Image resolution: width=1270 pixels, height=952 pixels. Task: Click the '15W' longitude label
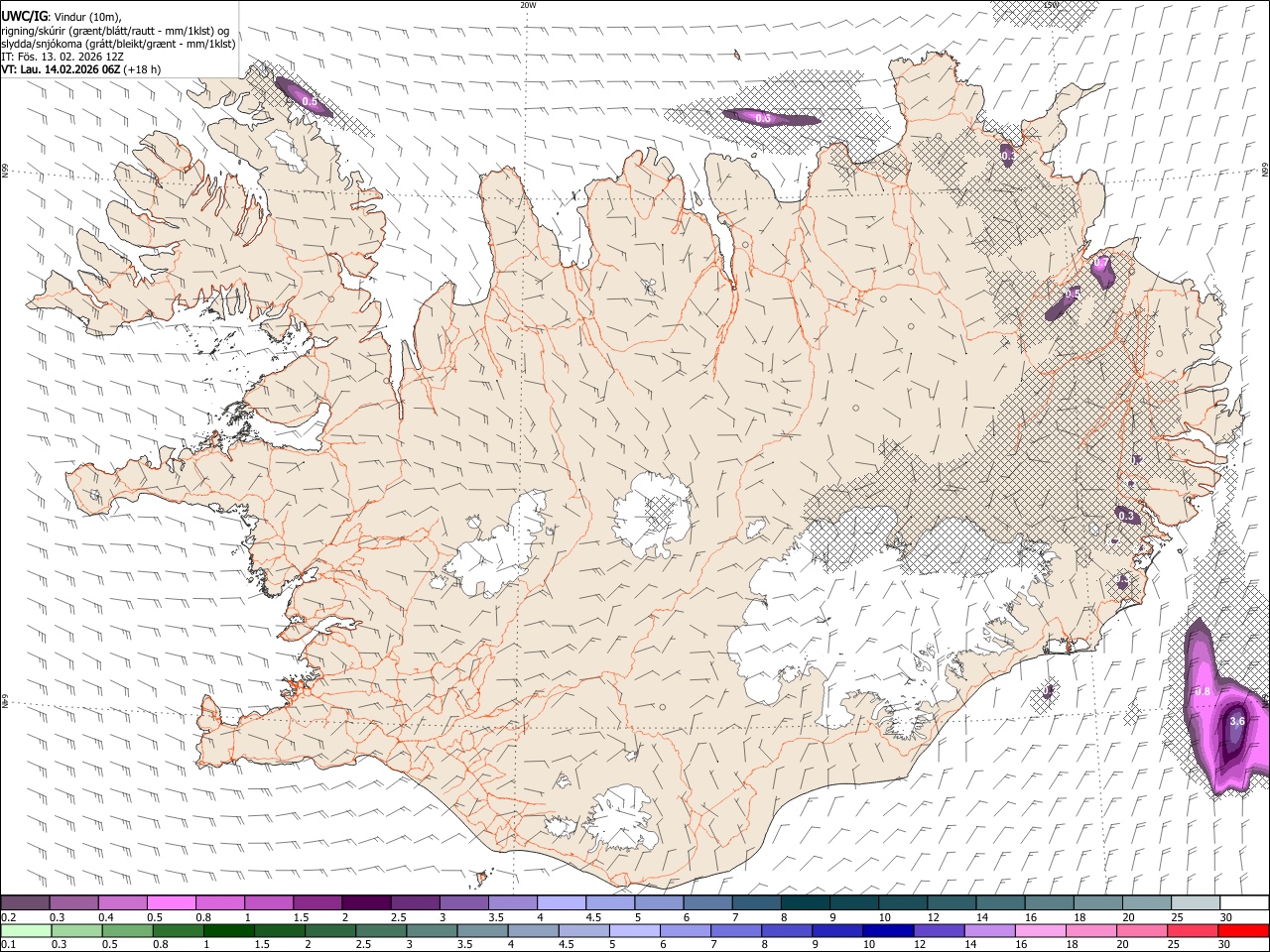tap(1052, 5)
